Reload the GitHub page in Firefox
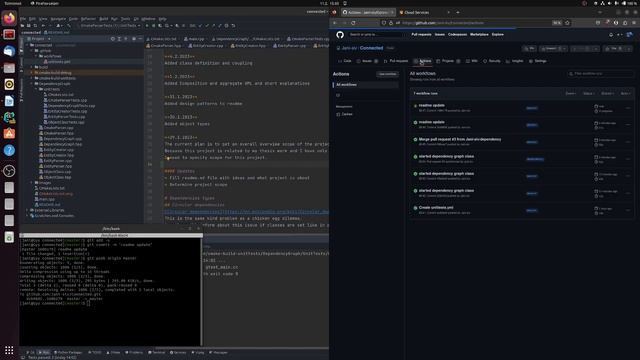This screenshot has height=360, width=640. click(353, 23)
